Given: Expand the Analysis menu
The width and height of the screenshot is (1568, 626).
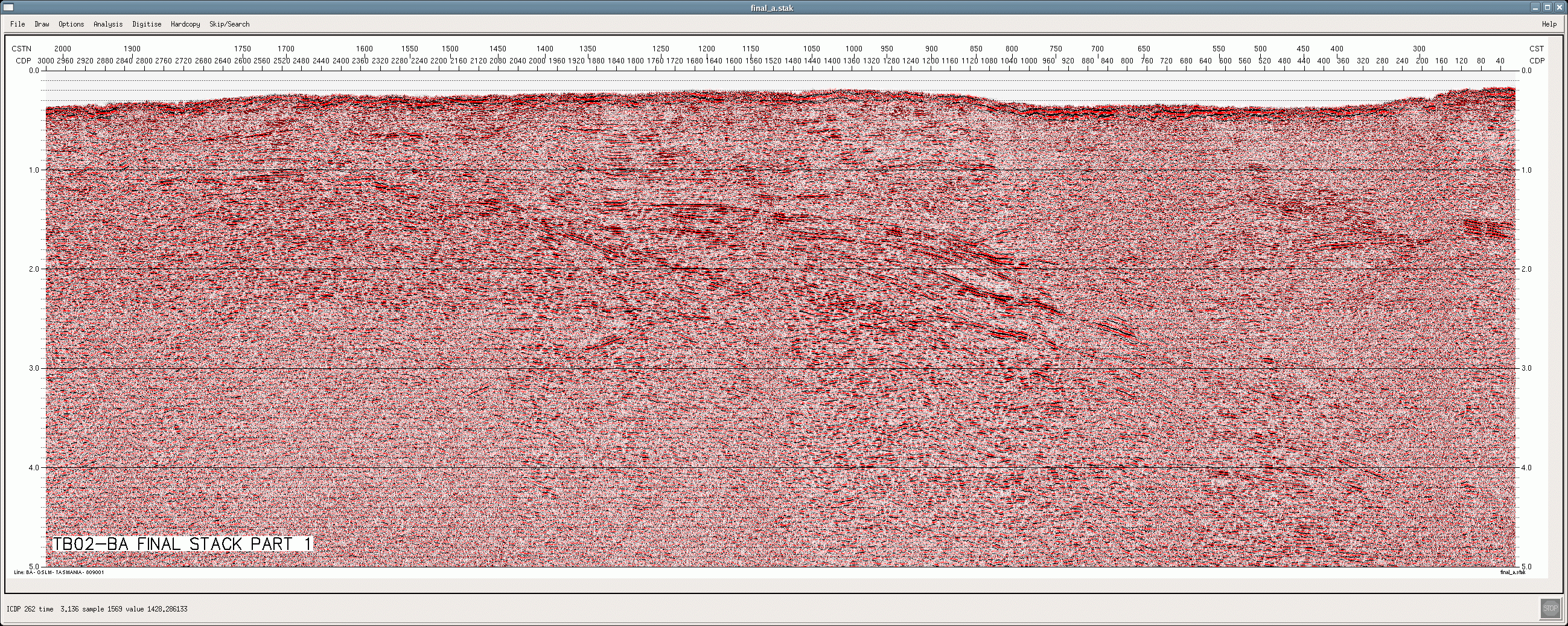Looking at the screenshot, I should [108, 24].
